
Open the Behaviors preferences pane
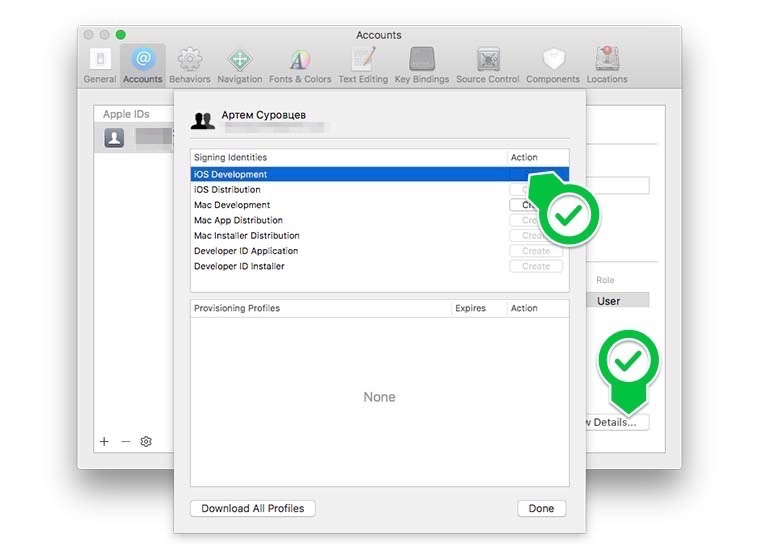coord(190,66)
